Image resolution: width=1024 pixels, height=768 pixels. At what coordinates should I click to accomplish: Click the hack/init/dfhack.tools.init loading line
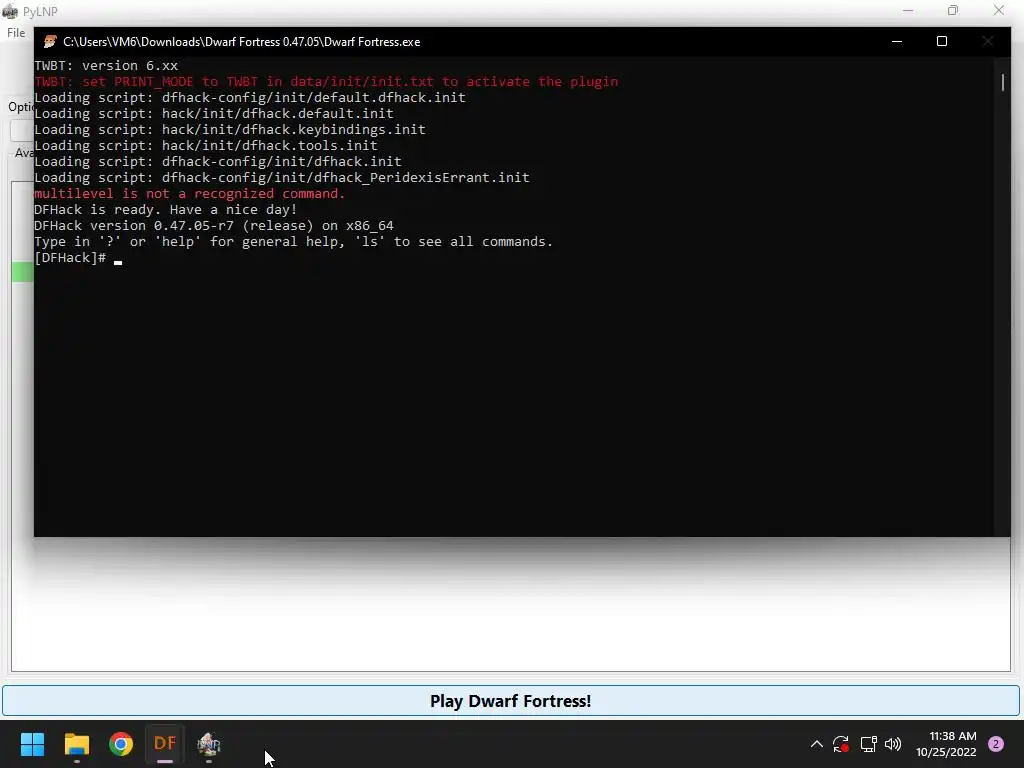(206, 146)
